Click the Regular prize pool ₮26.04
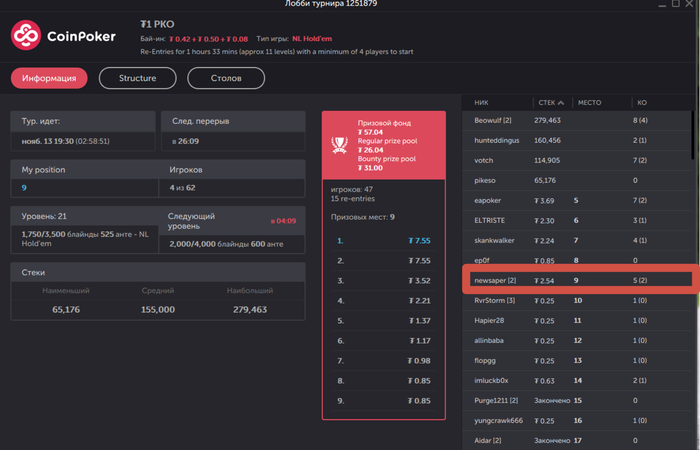 tap(370, 150)
